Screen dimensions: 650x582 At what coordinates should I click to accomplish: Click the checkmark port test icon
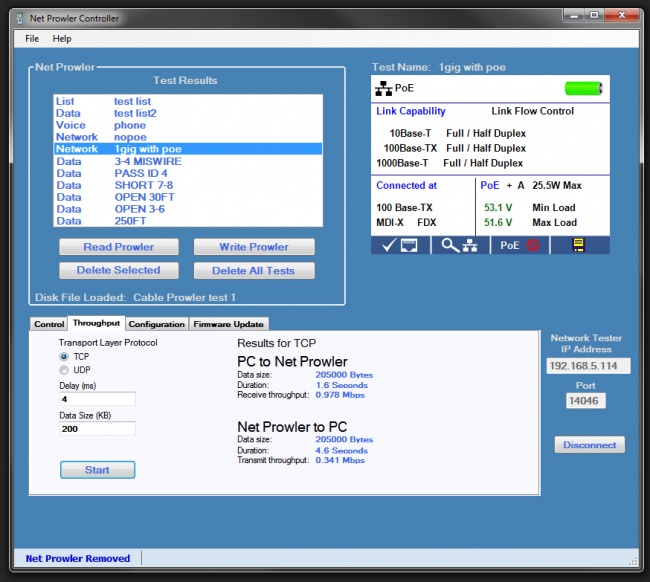point(400,245)
